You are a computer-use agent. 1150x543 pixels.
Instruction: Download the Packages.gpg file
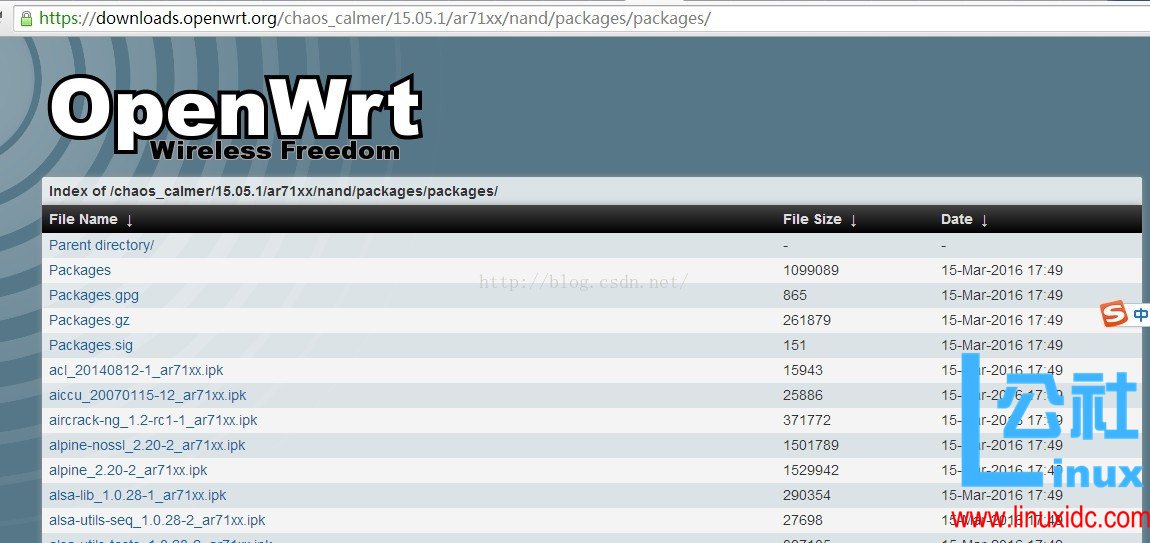[x=94, y=295]
